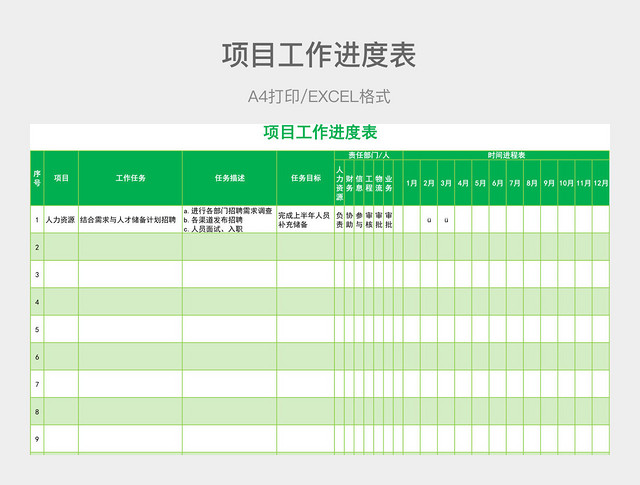Select the 审批 cell under 物流

click(x=379, y=220)
